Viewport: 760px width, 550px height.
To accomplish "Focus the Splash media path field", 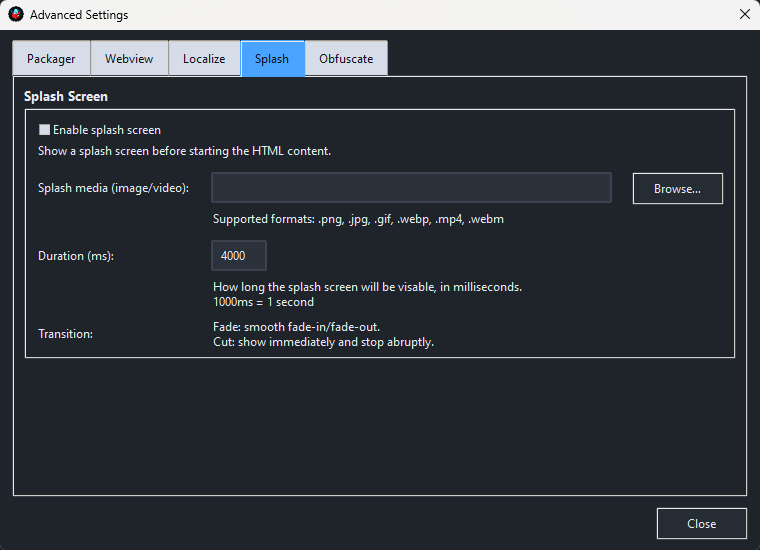I will tap(411, 188).
